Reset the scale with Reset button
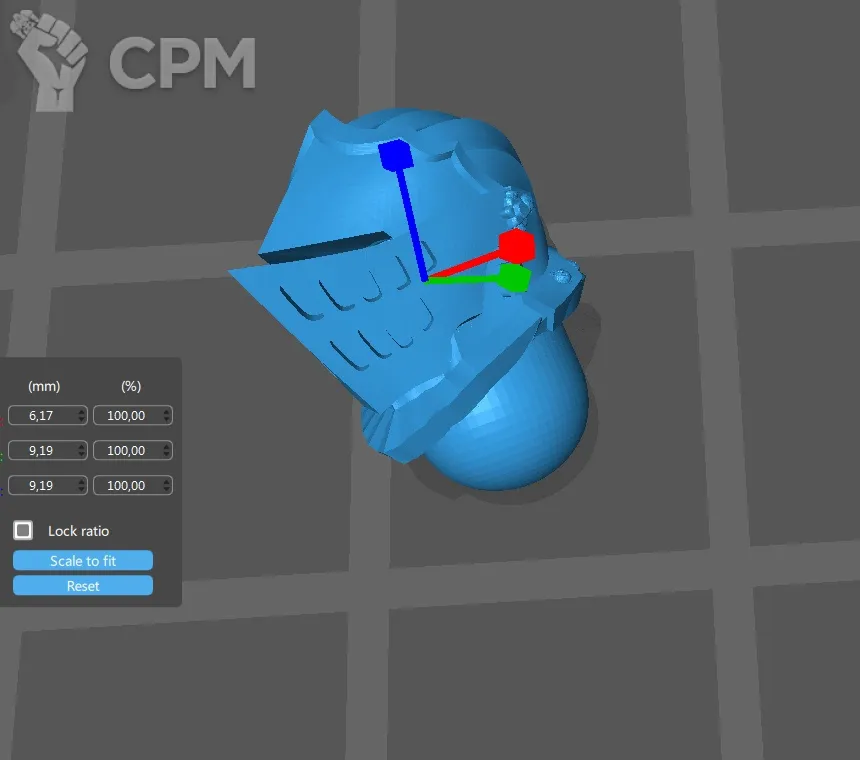Screen dimensions: 860x760 point(83,586)
